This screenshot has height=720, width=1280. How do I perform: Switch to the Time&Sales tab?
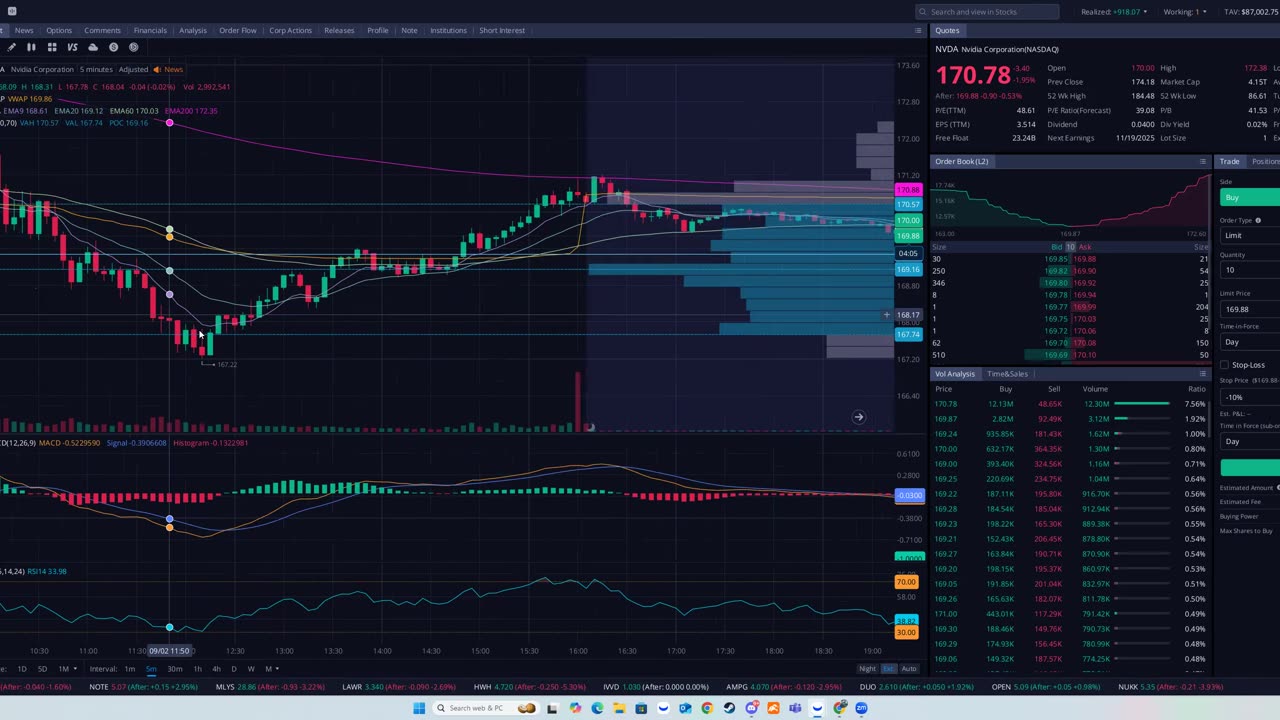pos(1007,374)
